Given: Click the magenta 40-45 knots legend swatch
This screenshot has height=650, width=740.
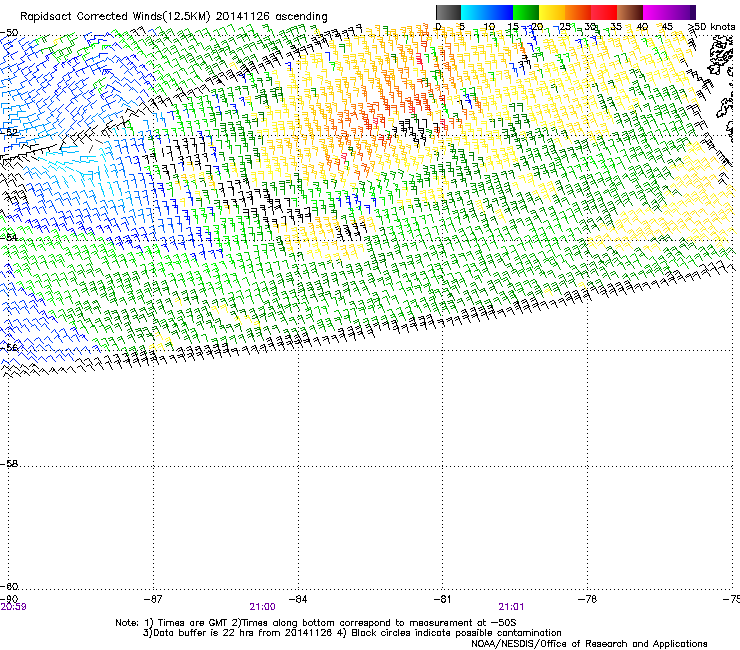Looking at the screenshot, I should coord(656,12).
